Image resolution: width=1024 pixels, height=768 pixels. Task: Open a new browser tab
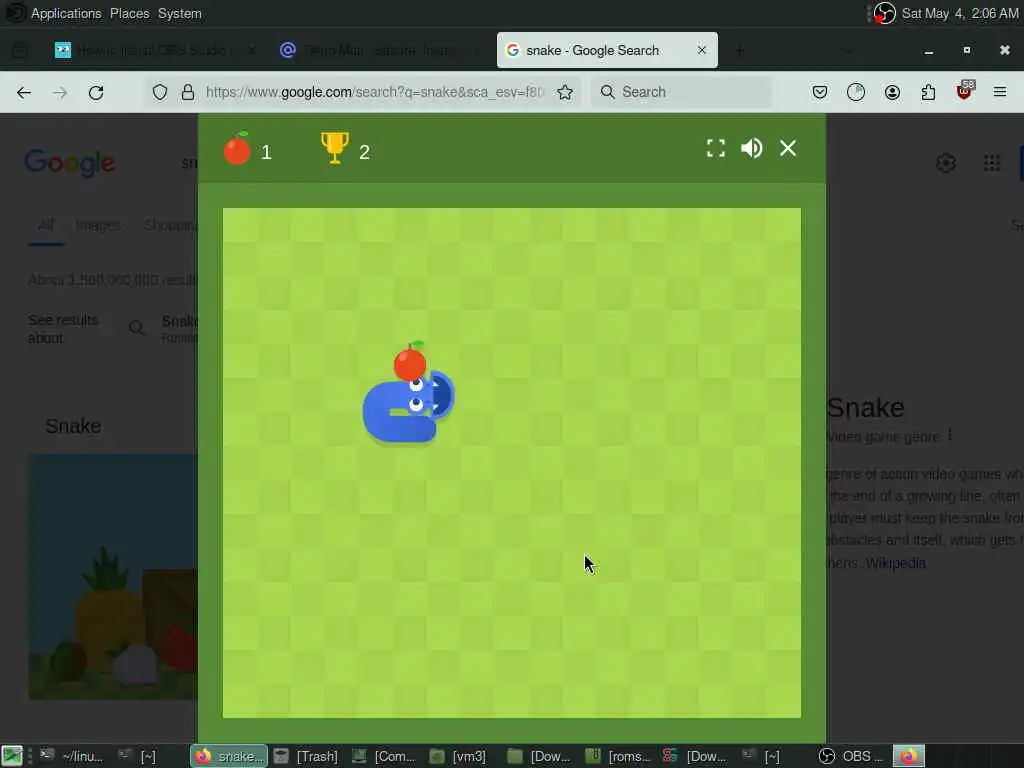click(x=740, y=50)
